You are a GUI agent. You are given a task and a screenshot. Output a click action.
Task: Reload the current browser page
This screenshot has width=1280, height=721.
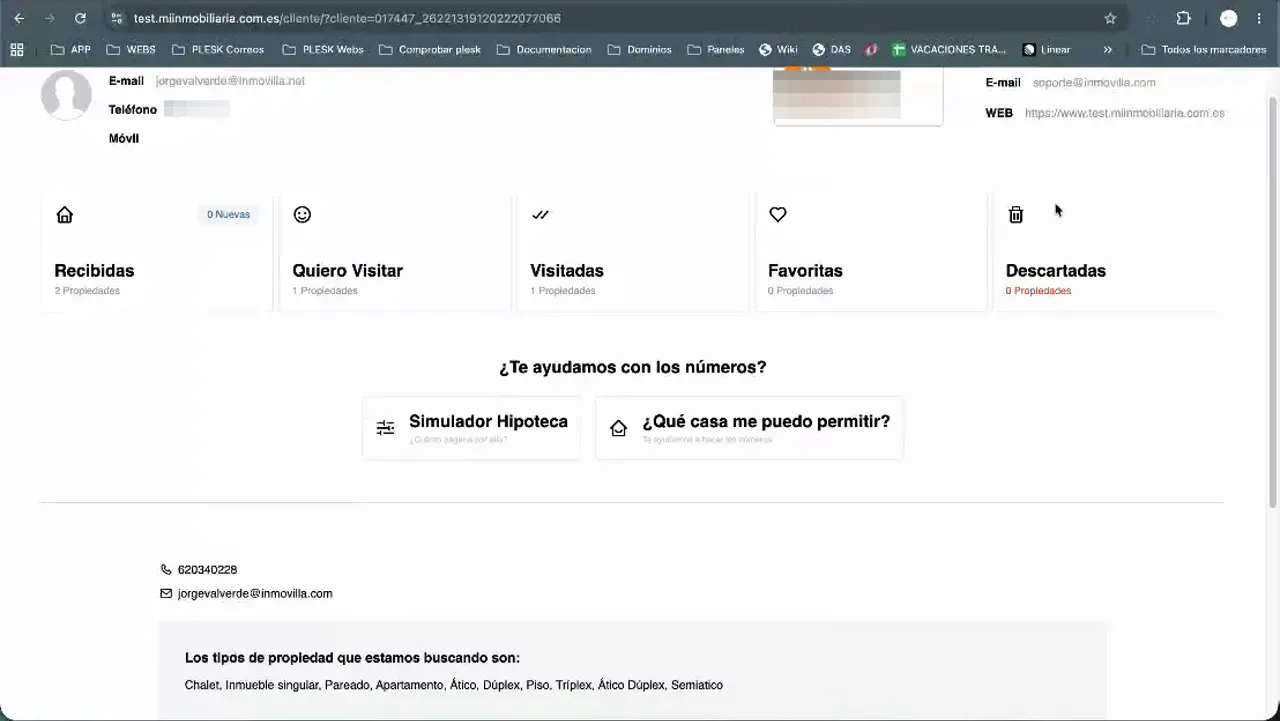pyautogui.click(x=80, y=18)
